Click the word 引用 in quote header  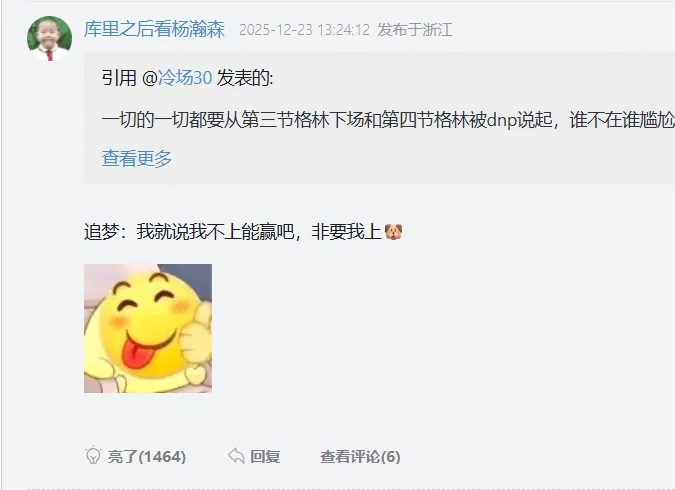pyautogui.click(x=119, y=78)
